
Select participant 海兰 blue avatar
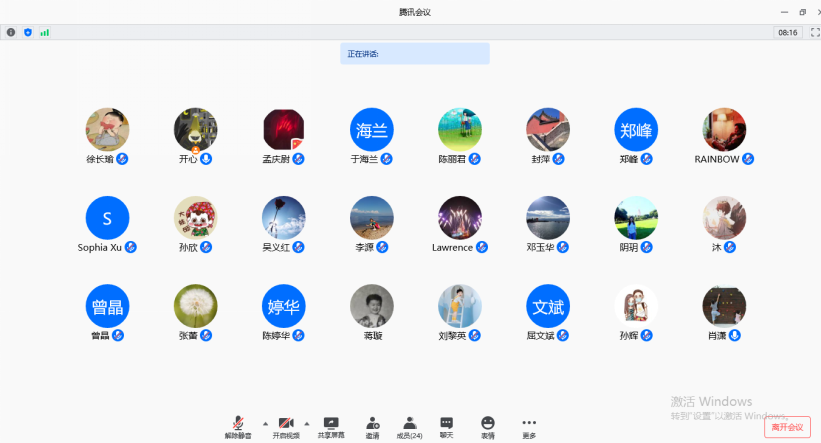[x=371, y=130]
